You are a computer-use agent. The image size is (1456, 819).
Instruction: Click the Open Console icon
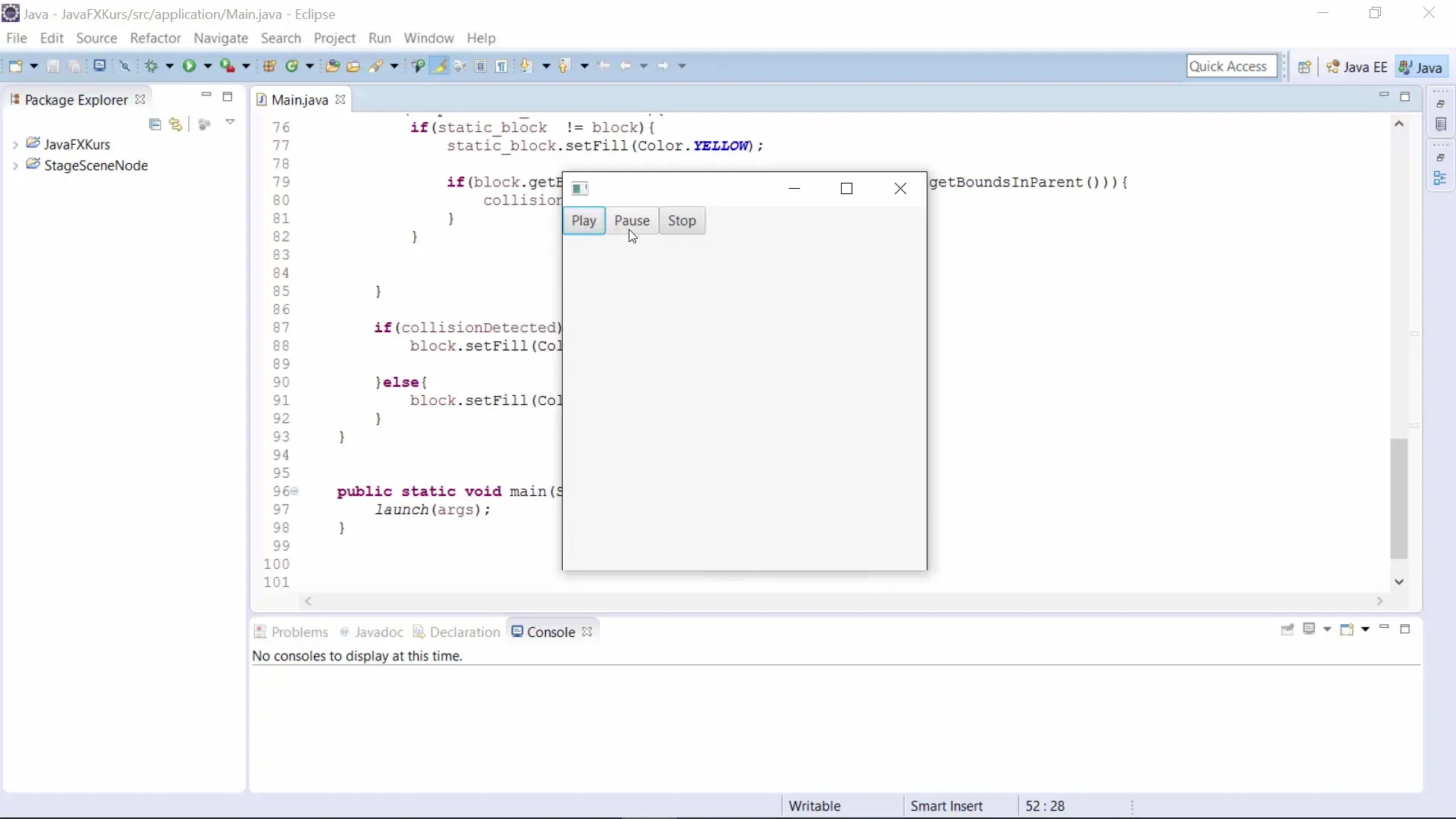tap(1347, 629)
